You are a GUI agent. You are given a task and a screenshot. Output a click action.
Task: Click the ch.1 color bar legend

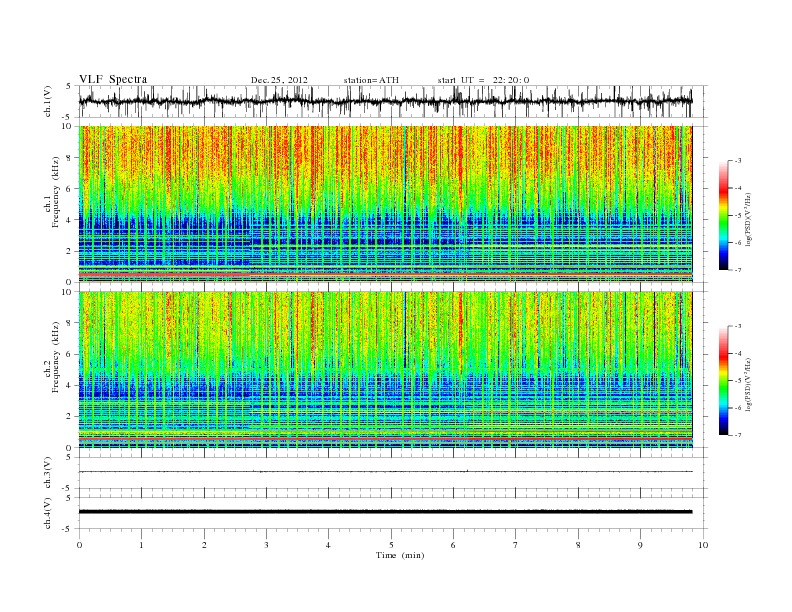click(x=724, y=216)
